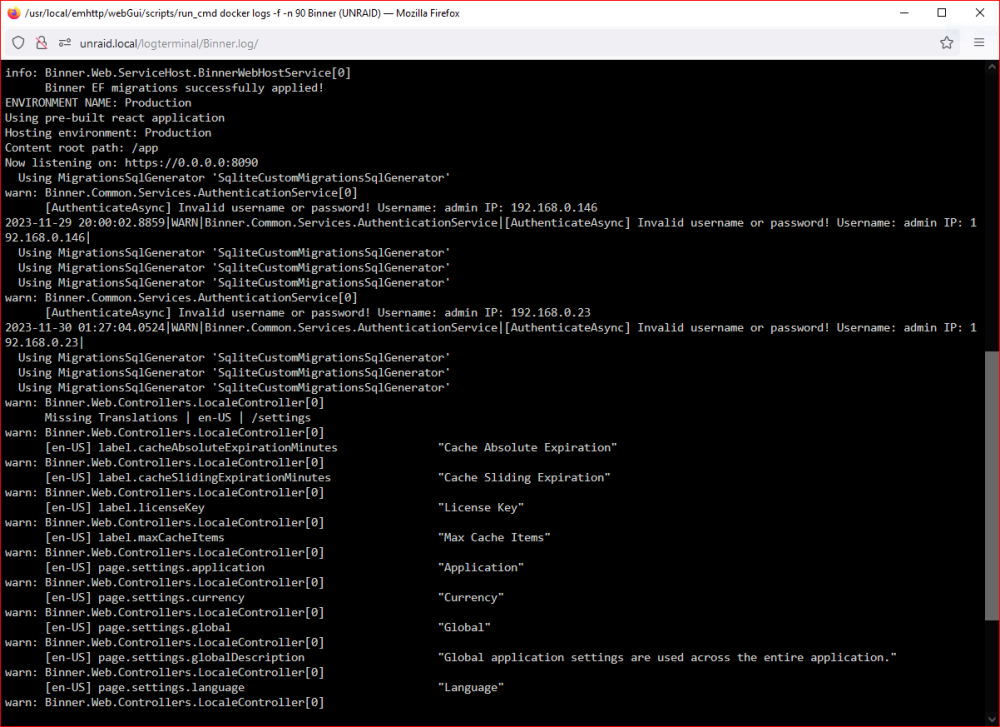Screen dimensions: 1000x727
Task: Click "Global application settings are used..." string
Action: click(667, 657)
